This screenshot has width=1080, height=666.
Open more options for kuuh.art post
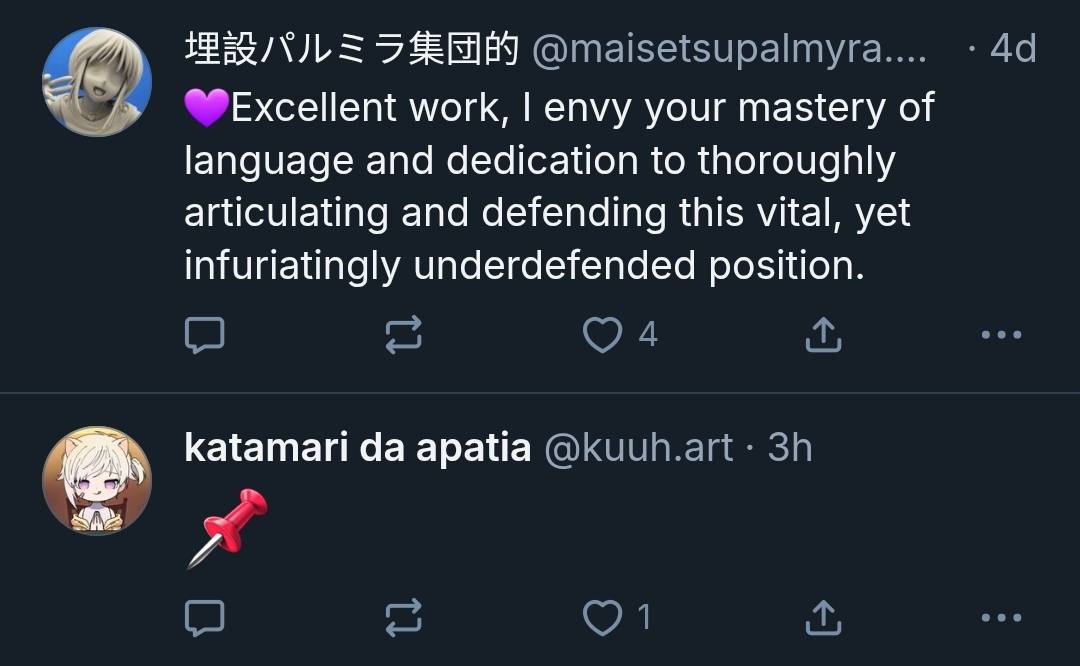(x=1001, y=618)
